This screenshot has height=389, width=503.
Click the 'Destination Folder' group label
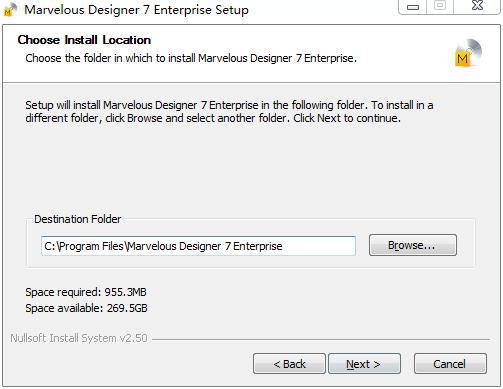(x=78, y=219)
